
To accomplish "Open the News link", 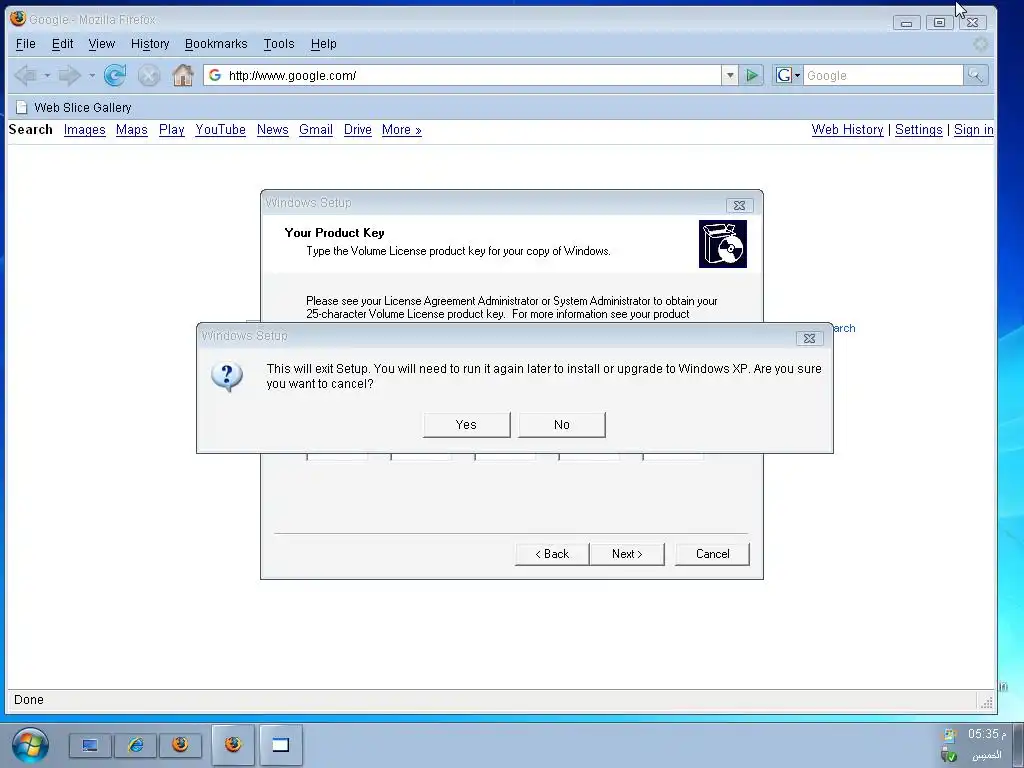I will coord(272,130).
